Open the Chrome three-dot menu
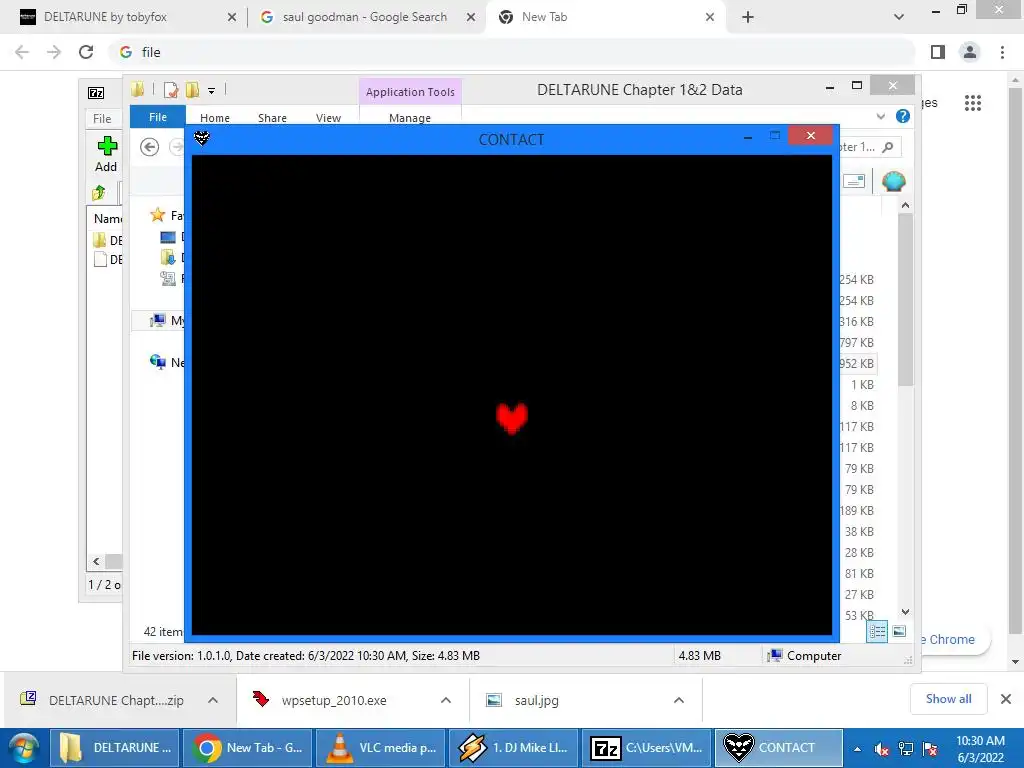The image size is (1024, 768). (x=1002, y=52)
